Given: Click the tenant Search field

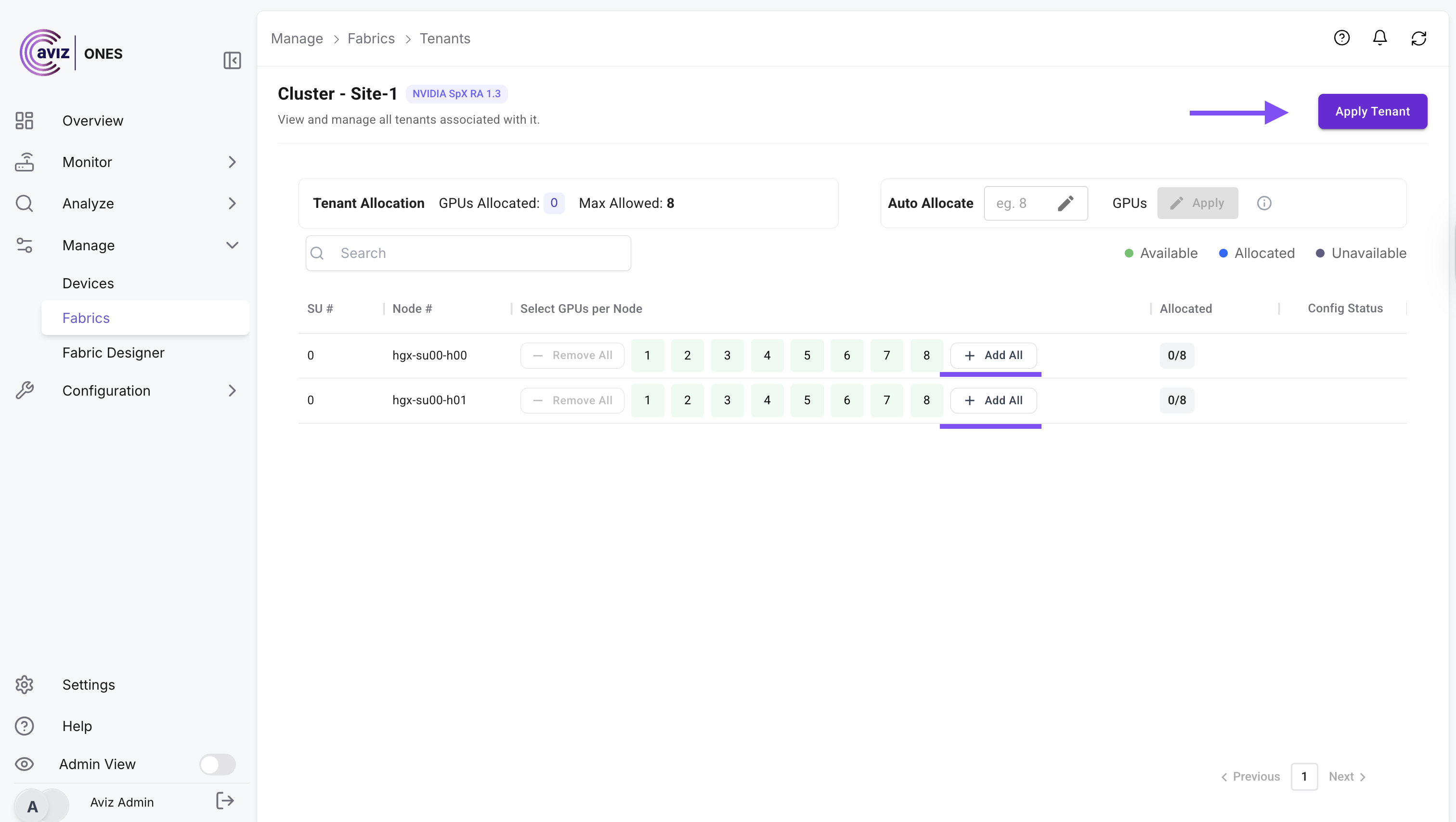Looking at the screenshot, I should pos(468,253).
